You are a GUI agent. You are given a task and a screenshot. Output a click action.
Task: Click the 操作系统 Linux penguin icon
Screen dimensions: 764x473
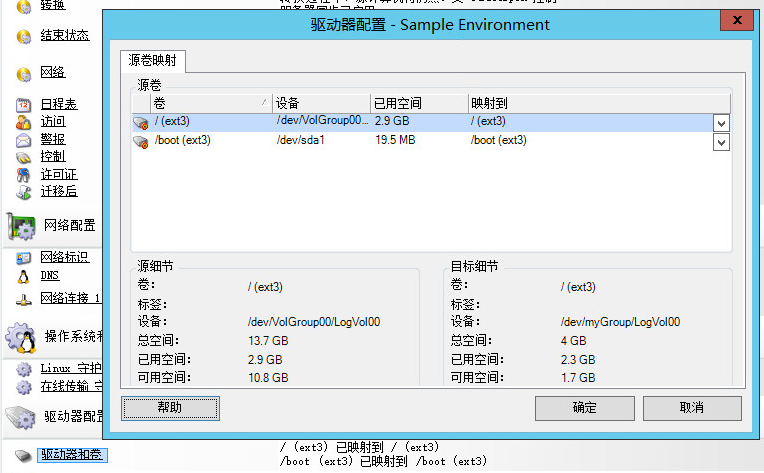[22, 334]
